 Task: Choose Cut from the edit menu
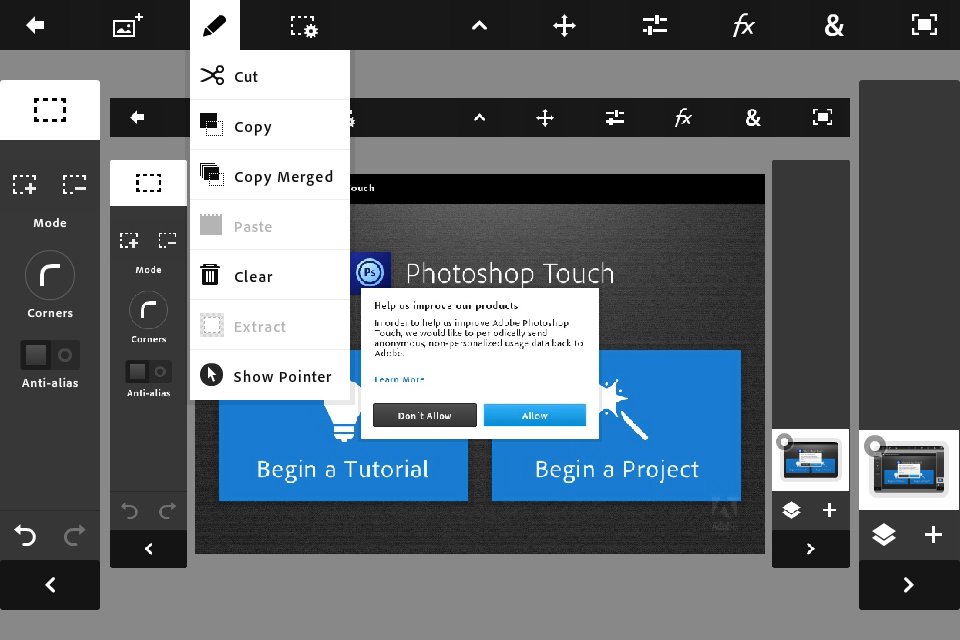[x=270, y=76]
